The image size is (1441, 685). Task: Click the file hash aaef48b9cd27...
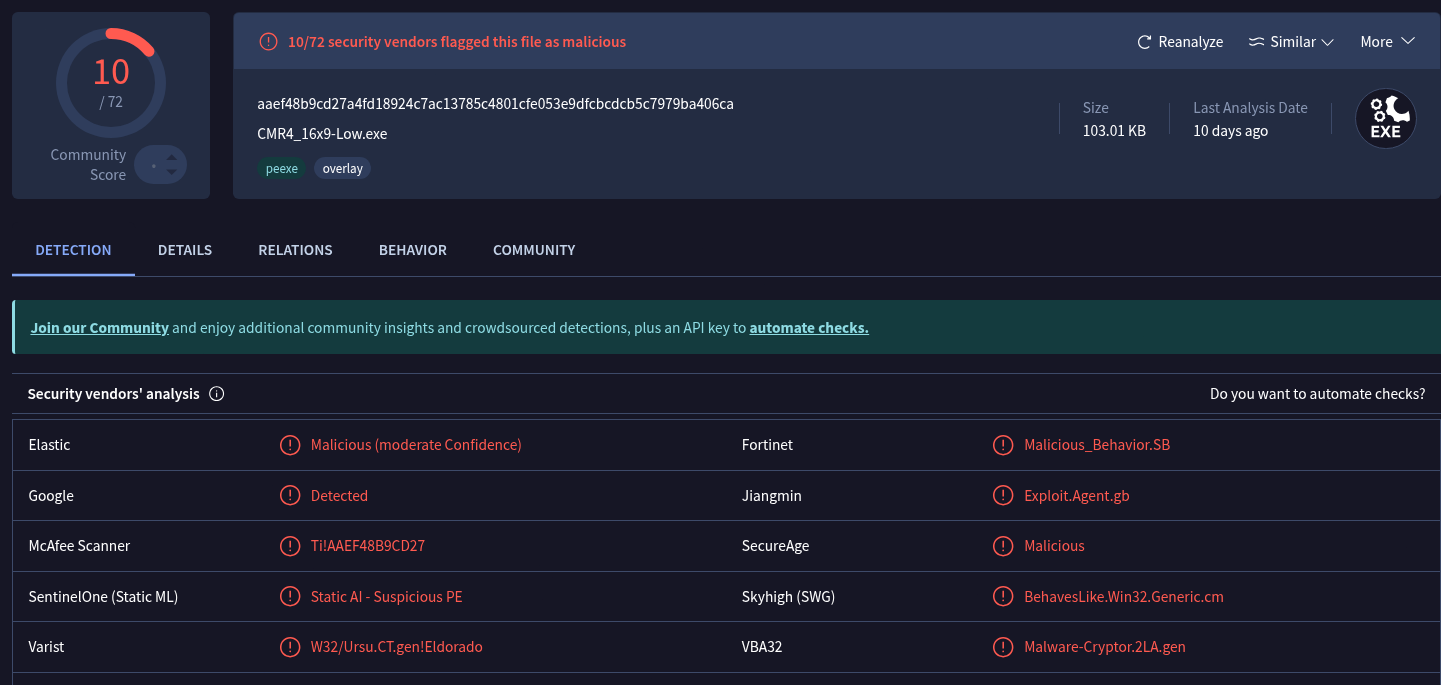[x=495, y=104]
